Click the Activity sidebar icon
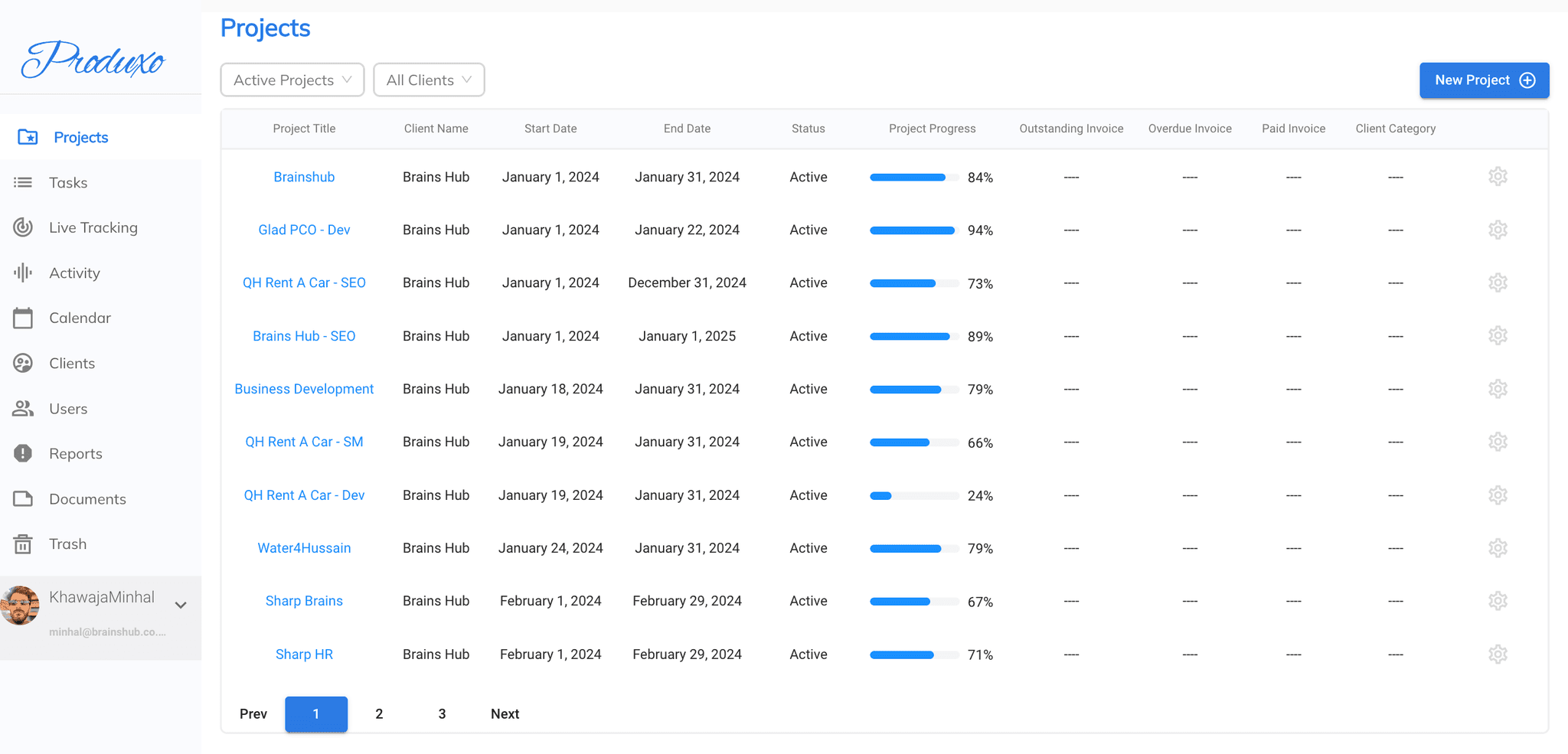The image size is (1568, 754). coord(23,273)
